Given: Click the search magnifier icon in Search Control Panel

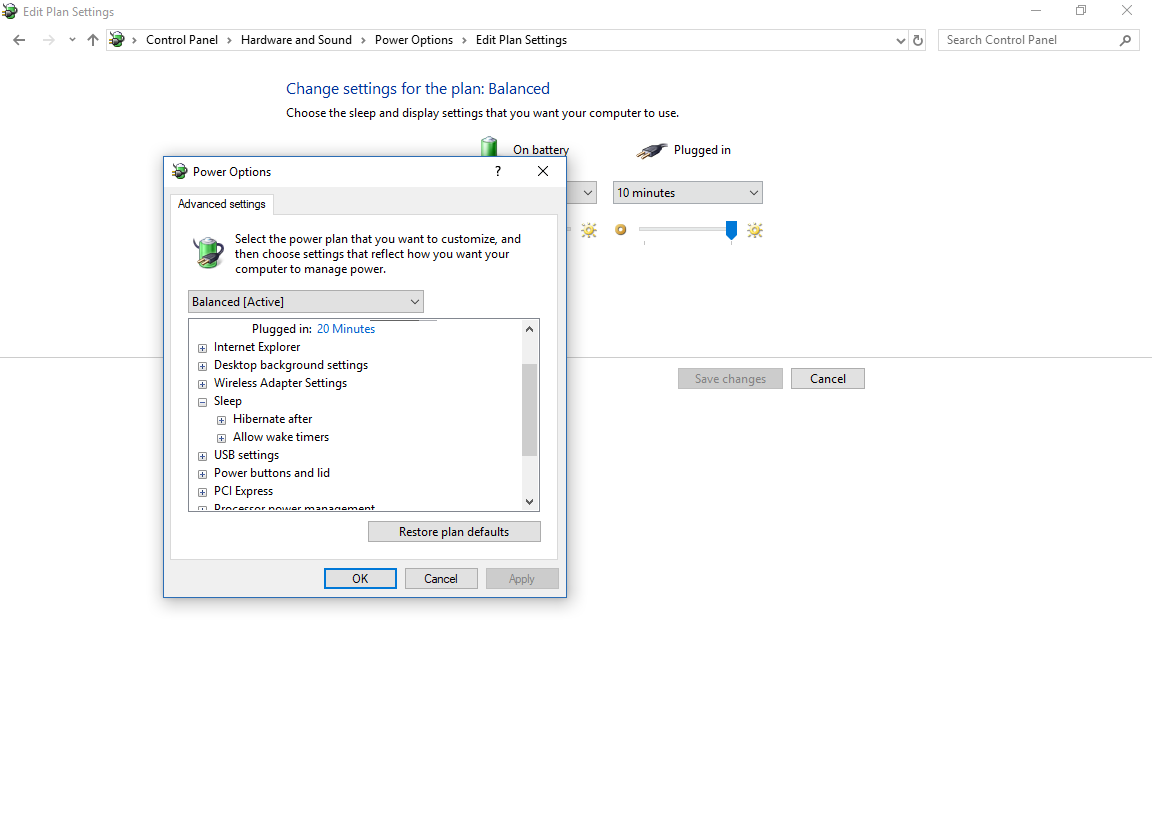Looking at the screenshot, I should (1125, 40).
